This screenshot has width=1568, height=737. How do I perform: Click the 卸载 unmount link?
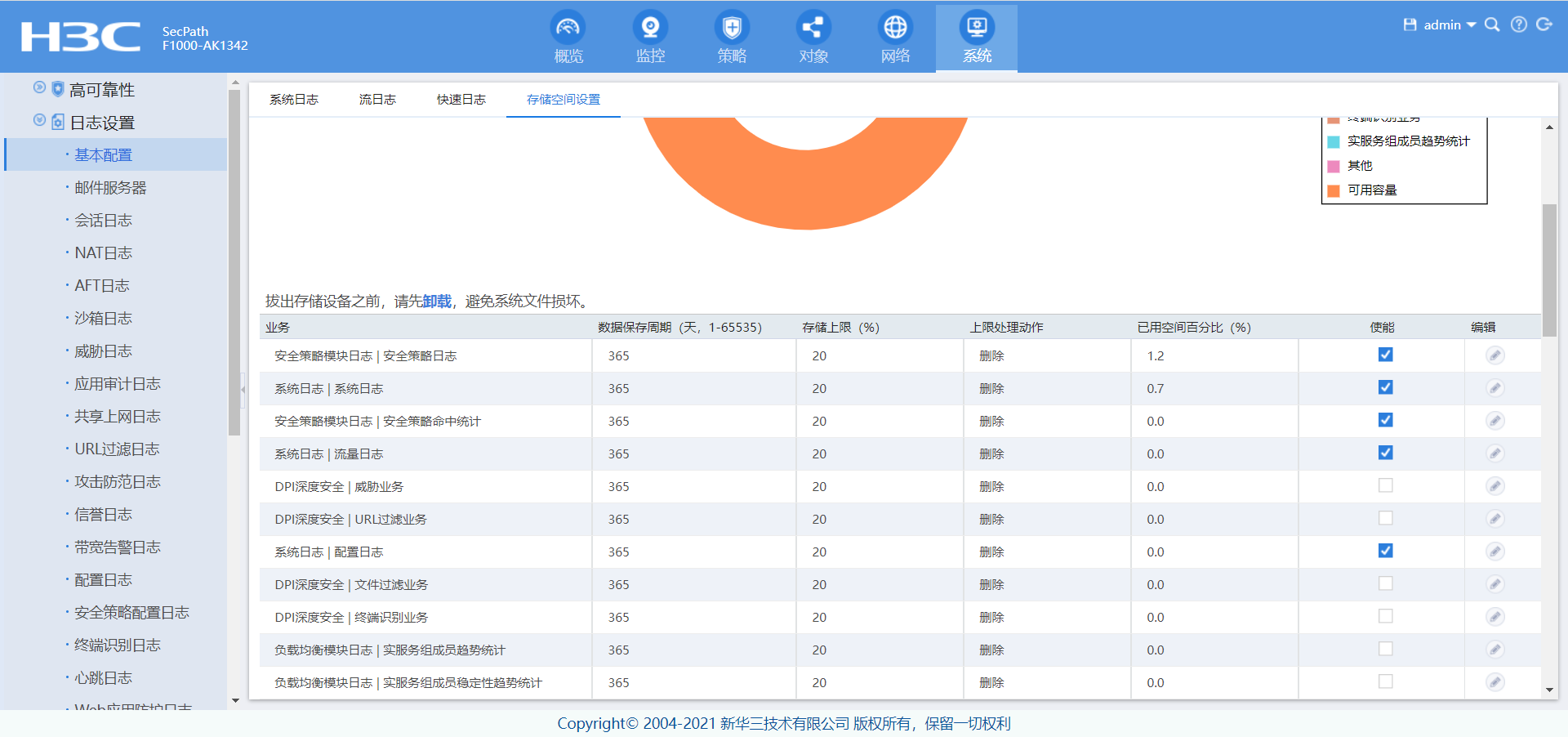(x=437, y=301)
